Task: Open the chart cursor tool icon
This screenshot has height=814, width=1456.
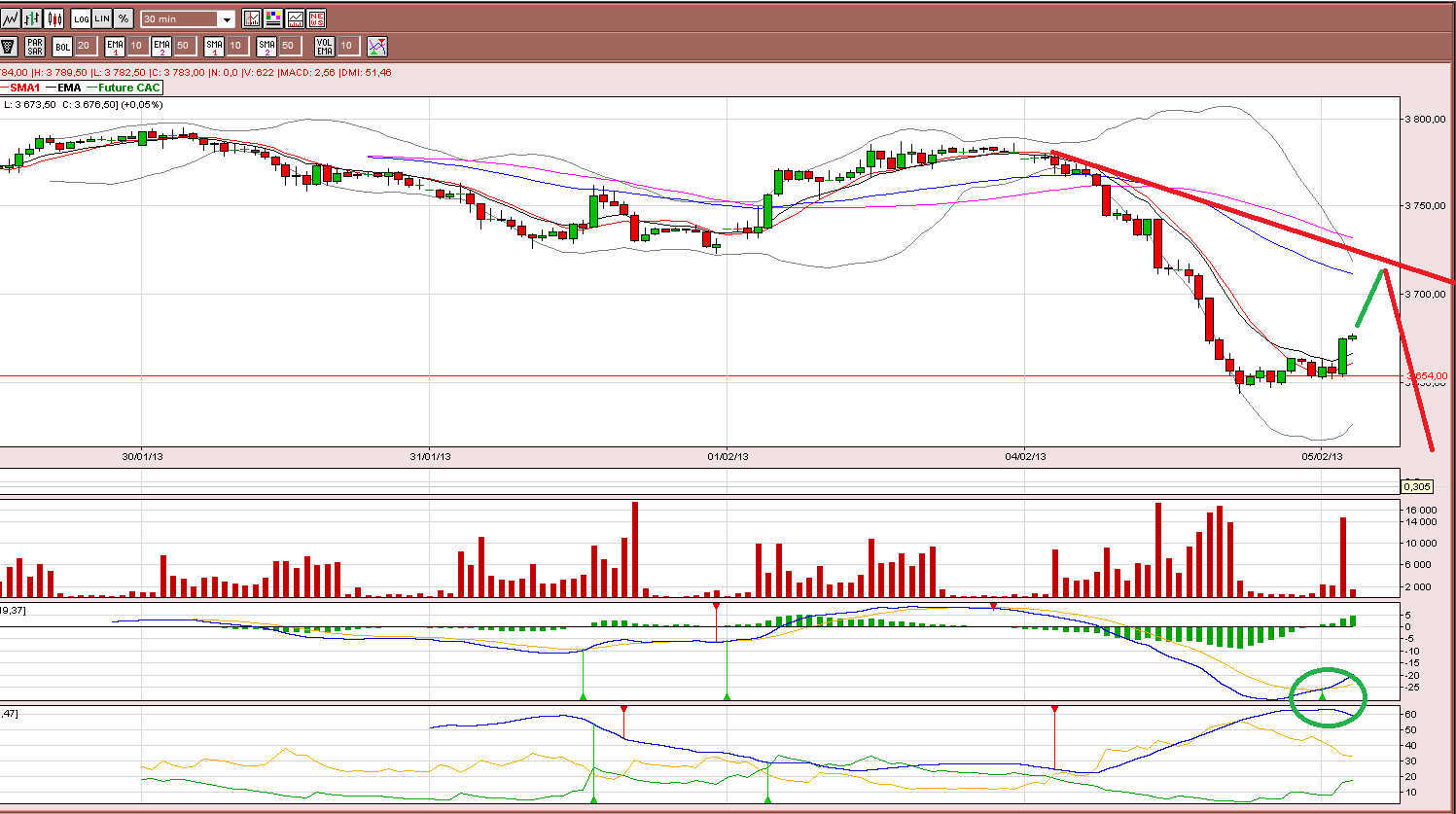Action: coord(252,18)
